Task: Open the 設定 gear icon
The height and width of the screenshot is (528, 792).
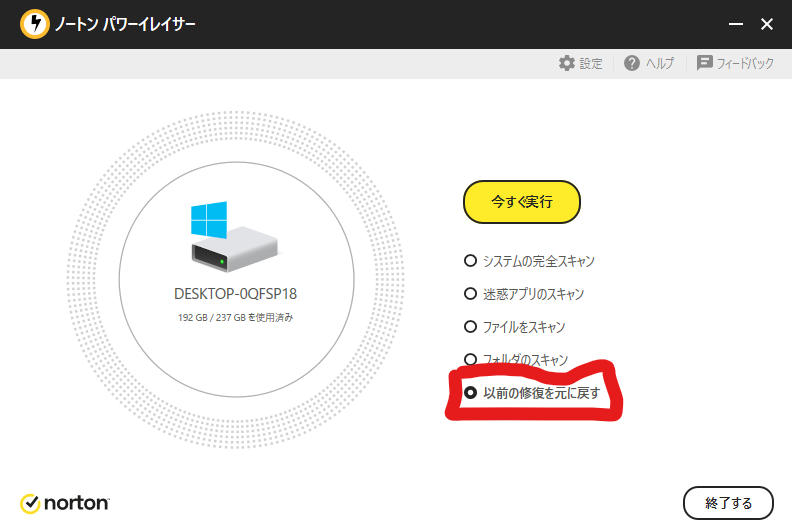Action: (x=567, y=63)
